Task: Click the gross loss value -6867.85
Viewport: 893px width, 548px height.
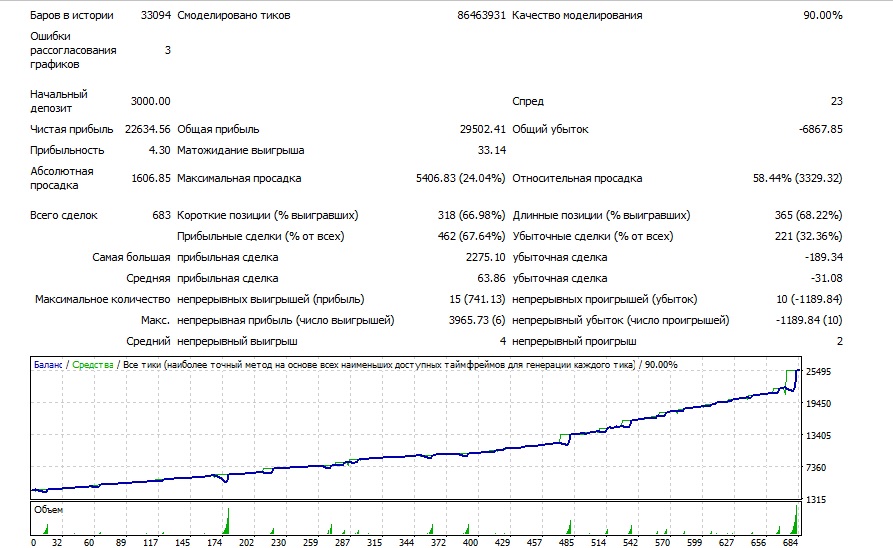Action: (x=821, y=129)
